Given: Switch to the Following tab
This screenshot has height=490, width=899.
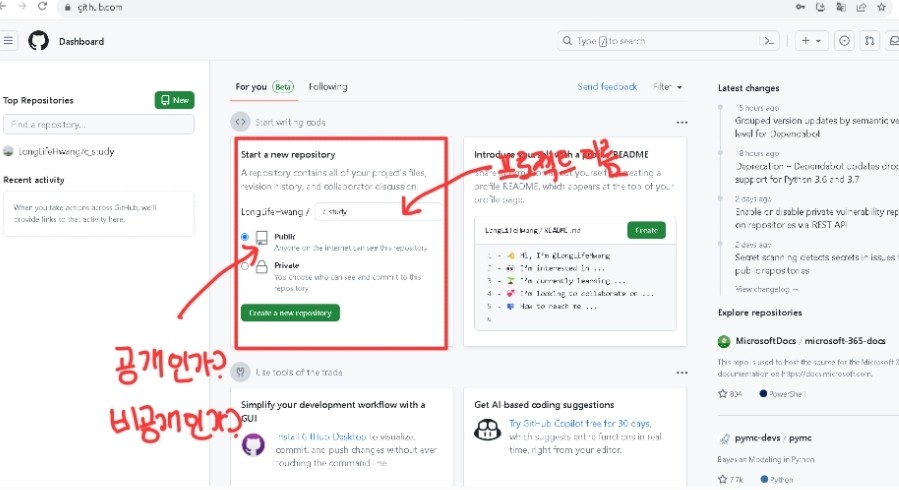Looking at the screenshot, I should (327, 87).
